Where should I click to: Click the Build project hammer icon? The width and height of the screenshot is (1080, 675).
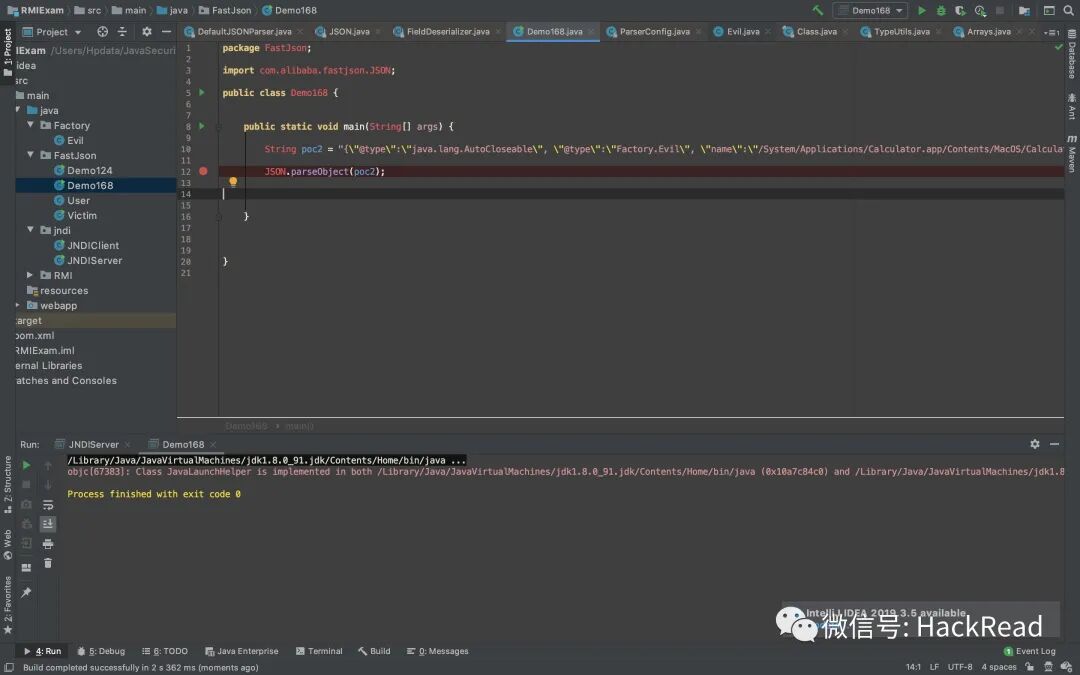(818, 10)
